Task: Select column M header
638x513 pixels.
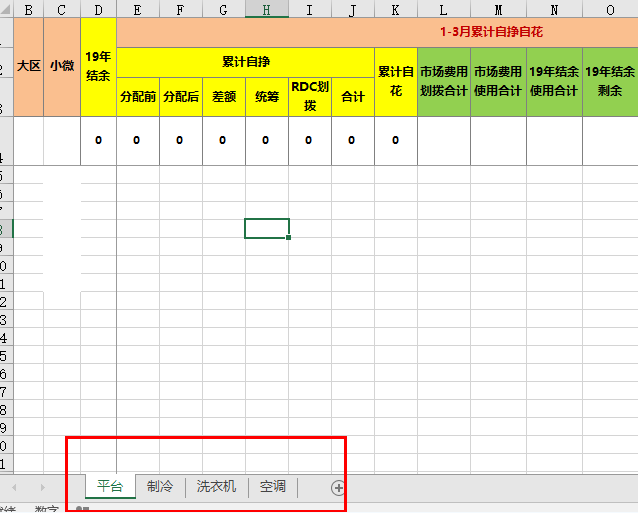Action: pos(498,10)
